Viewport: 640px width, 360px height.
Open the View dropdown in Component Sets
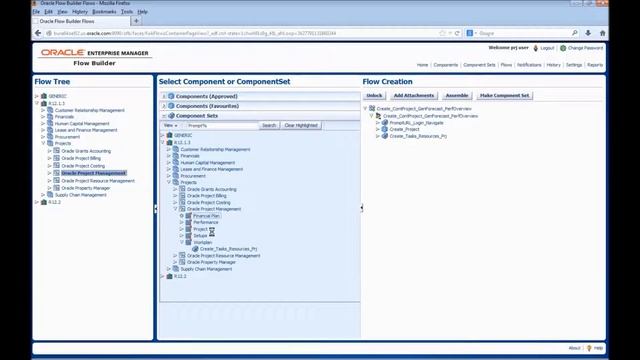(x=171, y=125)
